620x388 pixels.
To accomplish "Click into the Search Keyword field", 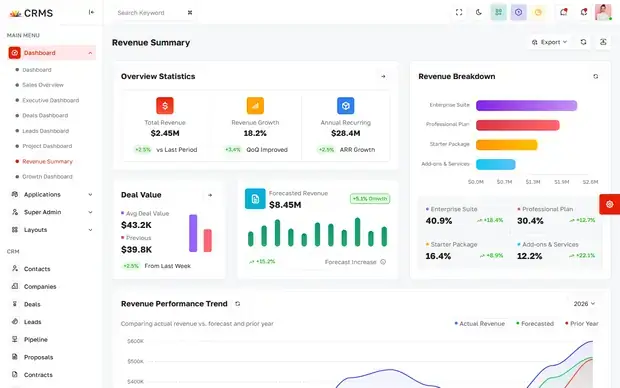I will pos(150,13).
